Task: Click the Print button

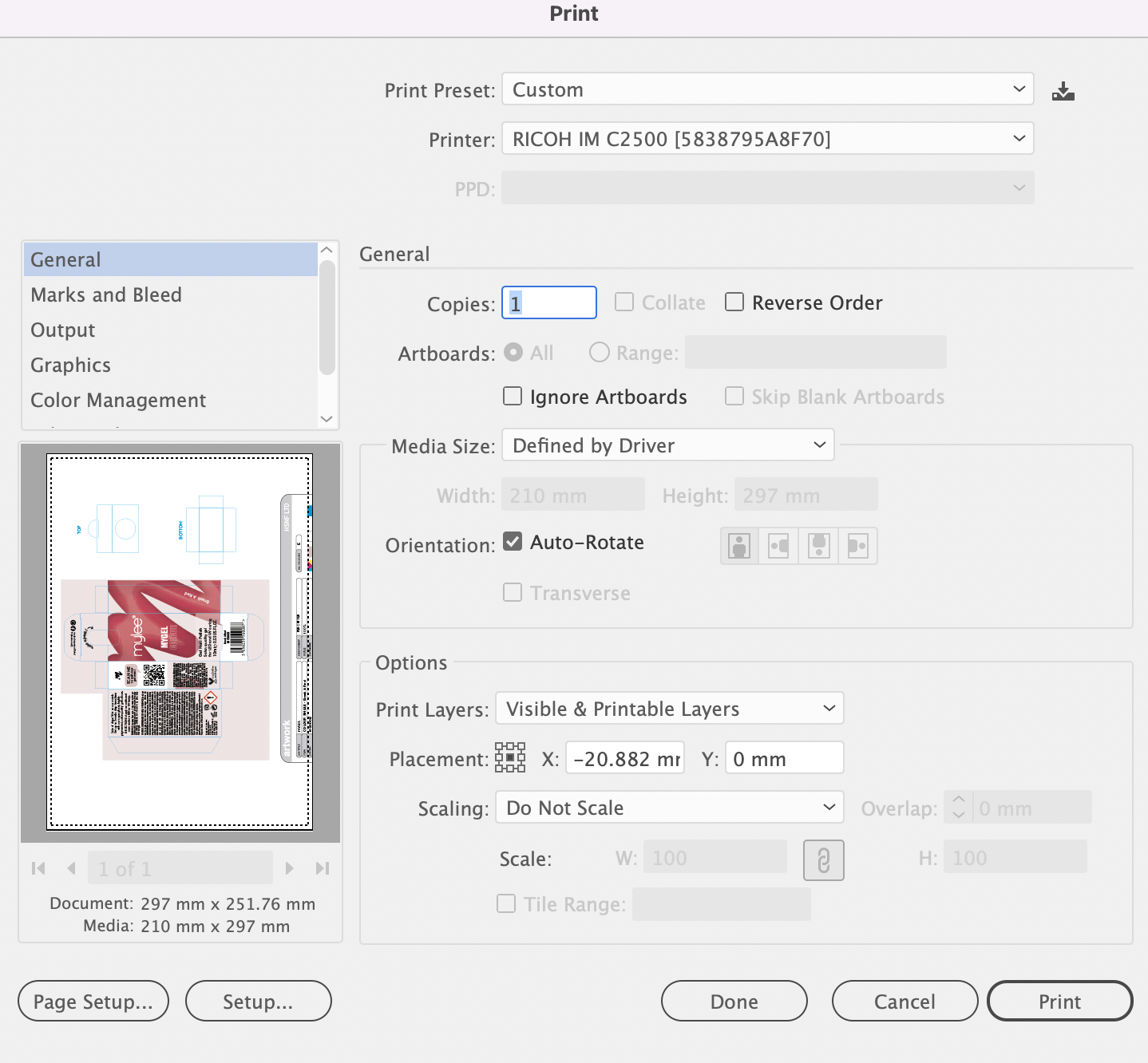Action: (x=1059, y=1001)
